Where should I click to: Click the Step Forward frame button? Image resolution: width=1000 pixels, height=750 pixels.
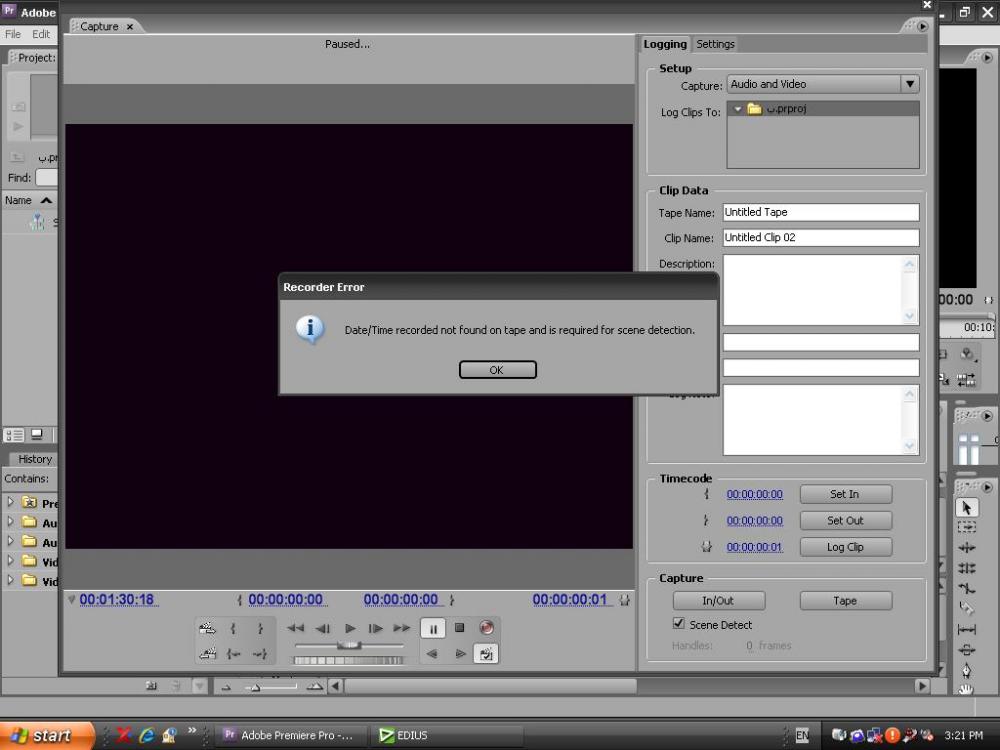(376, 628)
